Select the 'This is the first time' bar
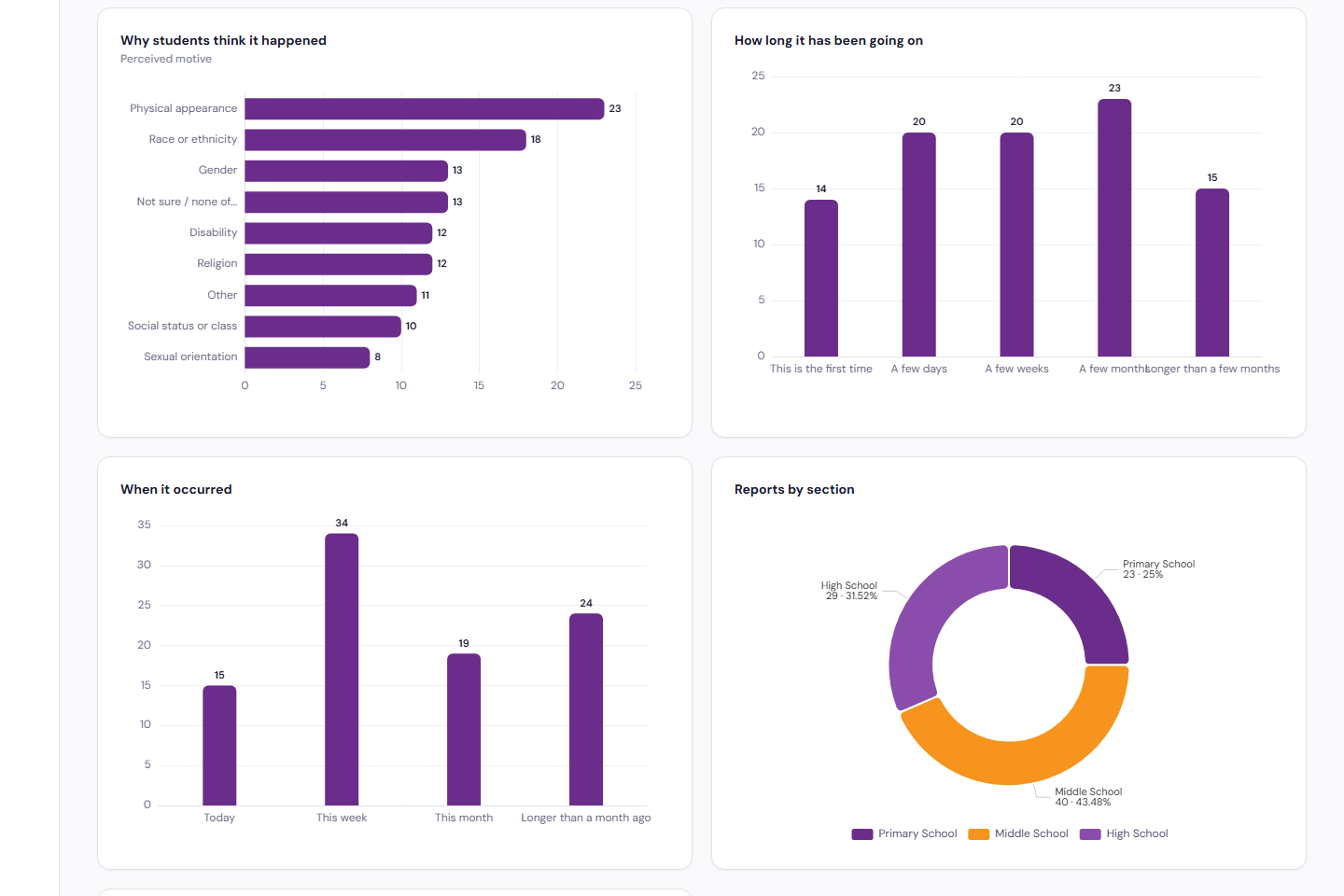 [821, 278]
